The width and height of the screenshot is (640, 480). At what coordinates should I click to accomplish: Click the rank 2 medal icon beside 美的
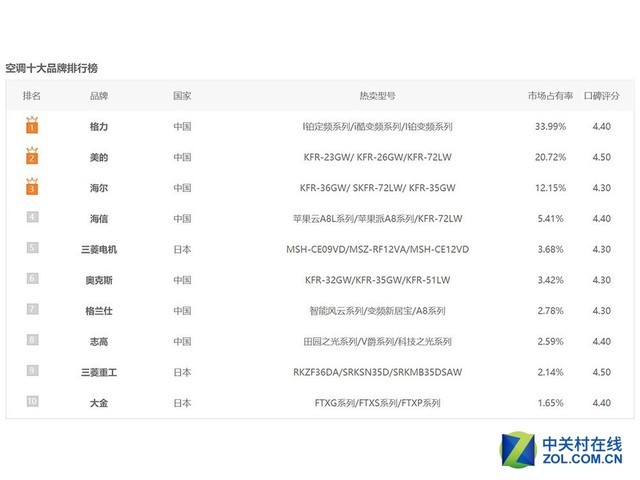[x=32, y=157]
